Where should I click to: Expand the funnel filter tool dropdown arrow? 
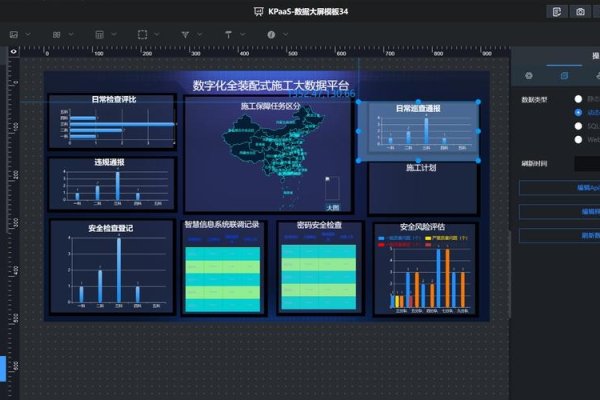(200, 34)
